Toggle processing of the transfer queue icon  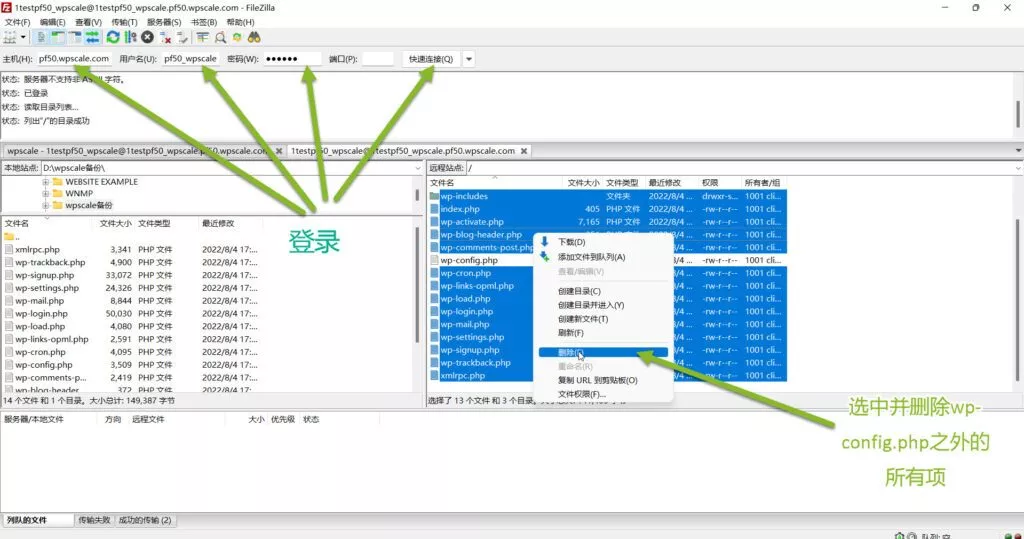tap(131, 37)
